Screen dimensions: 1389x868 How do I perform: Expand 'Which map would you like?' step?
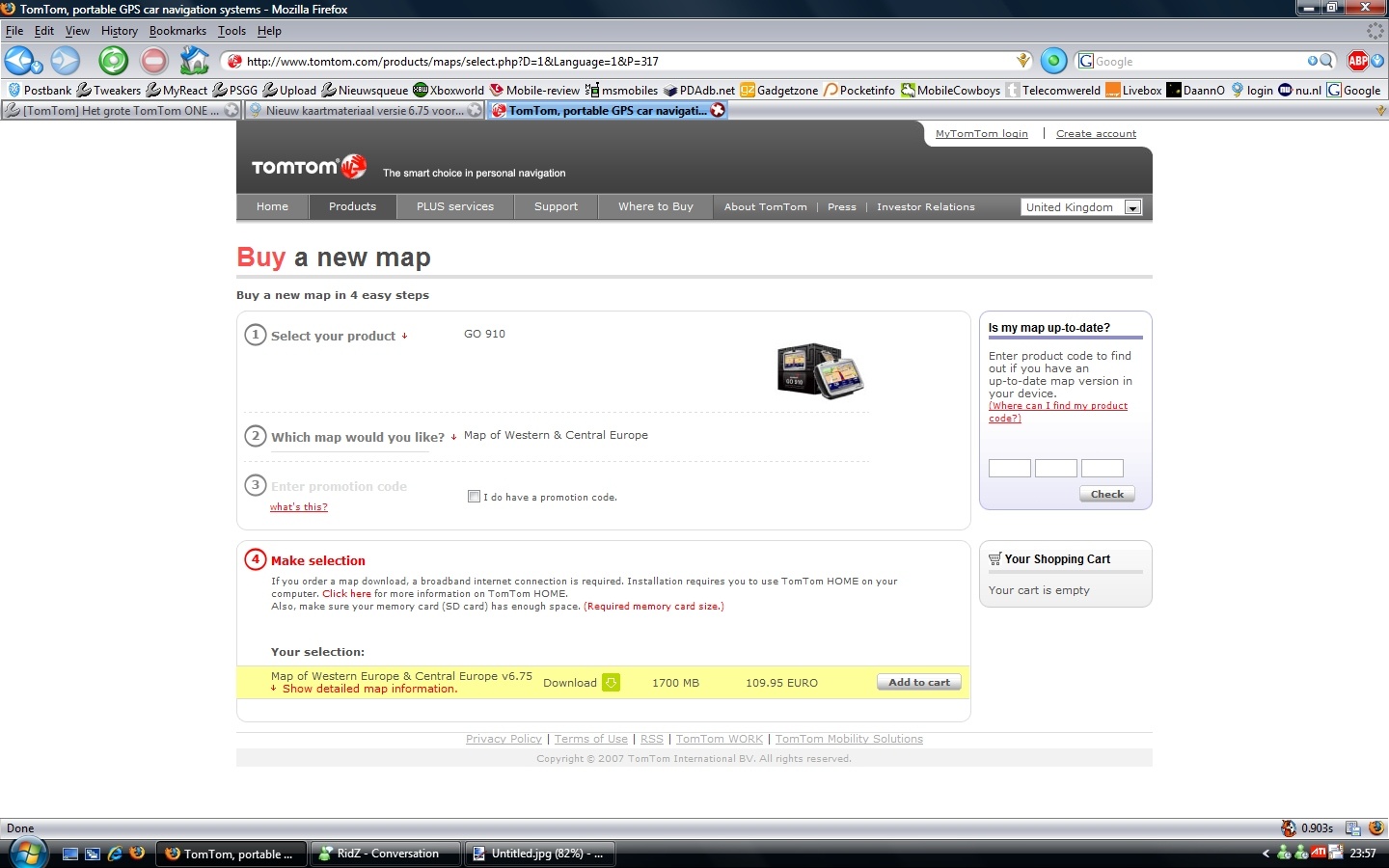tap(364, 437)
